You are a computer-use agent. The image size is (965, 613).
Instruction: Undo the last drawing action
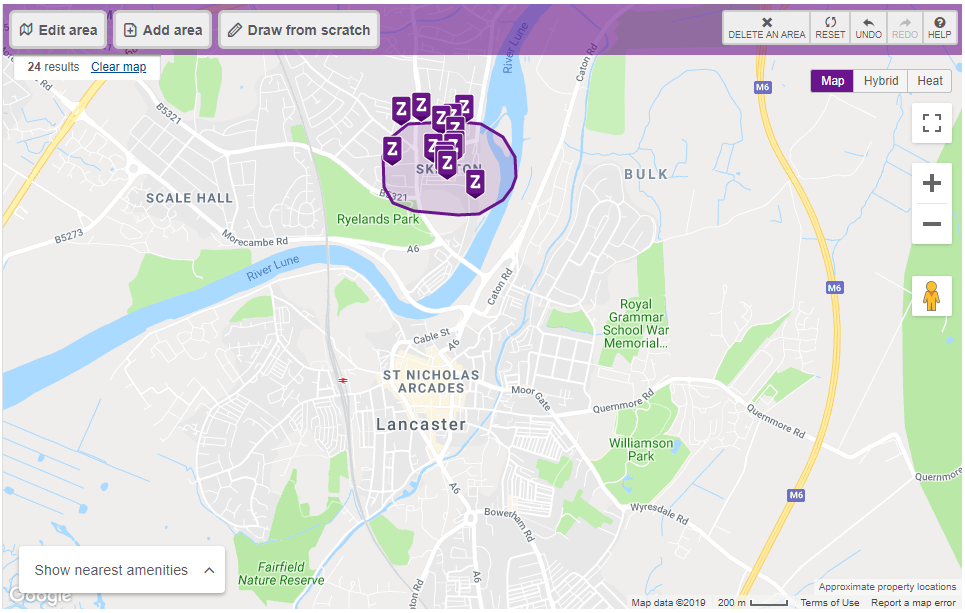pos(868,28)
